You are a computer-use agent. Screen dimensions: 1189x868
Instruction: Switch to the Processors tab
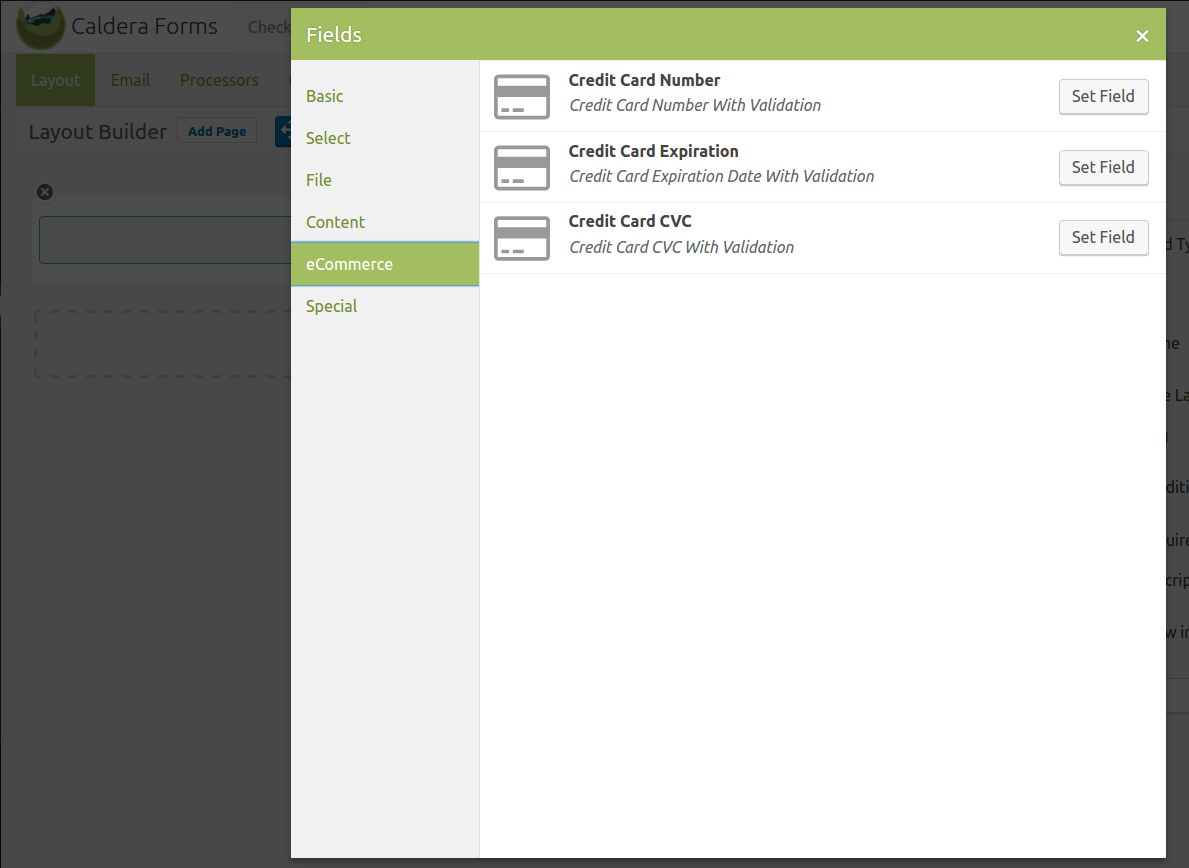click(219, 80)
